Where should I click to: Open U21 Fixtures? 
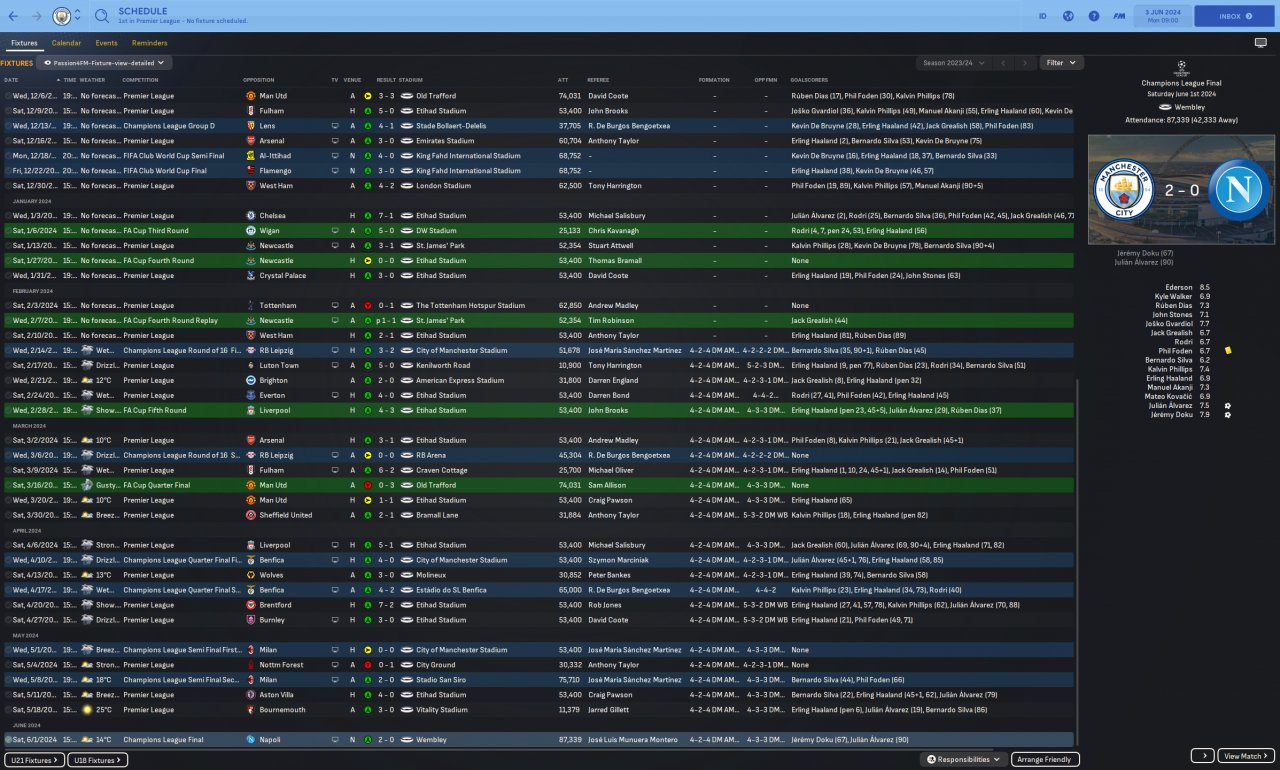coord(33,760)
